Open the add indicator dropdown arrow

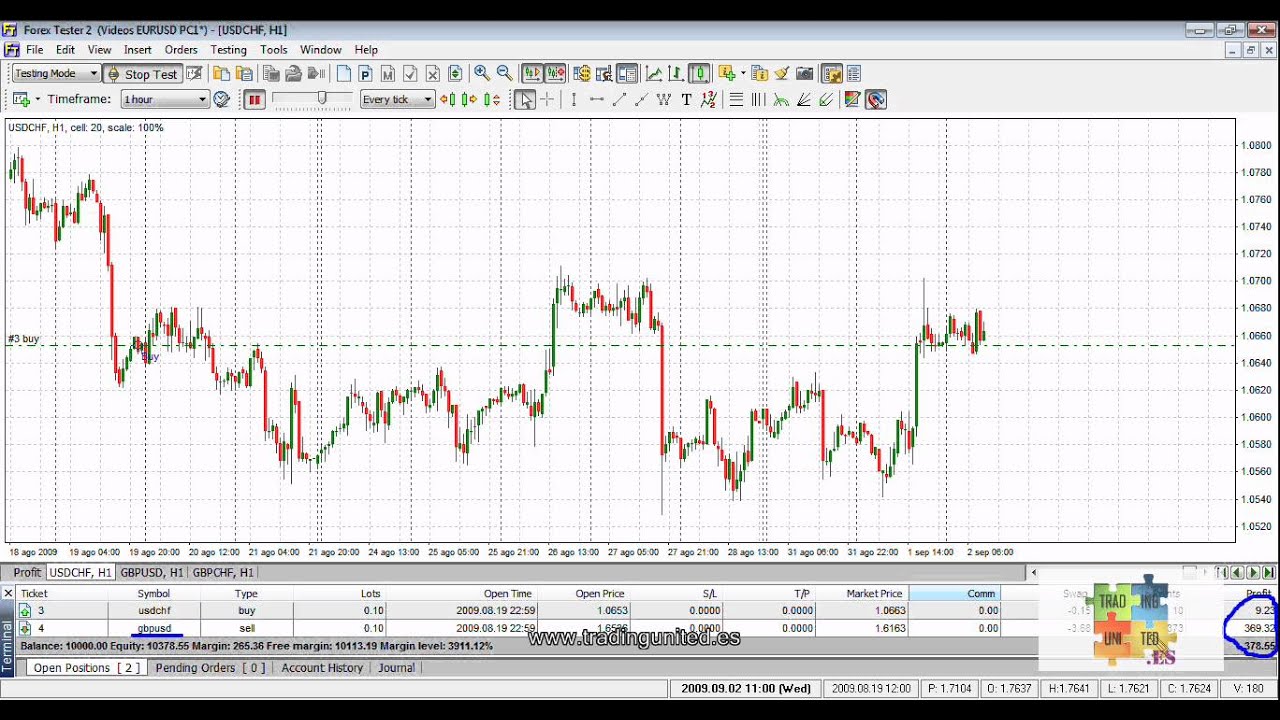tap(743, 74)
